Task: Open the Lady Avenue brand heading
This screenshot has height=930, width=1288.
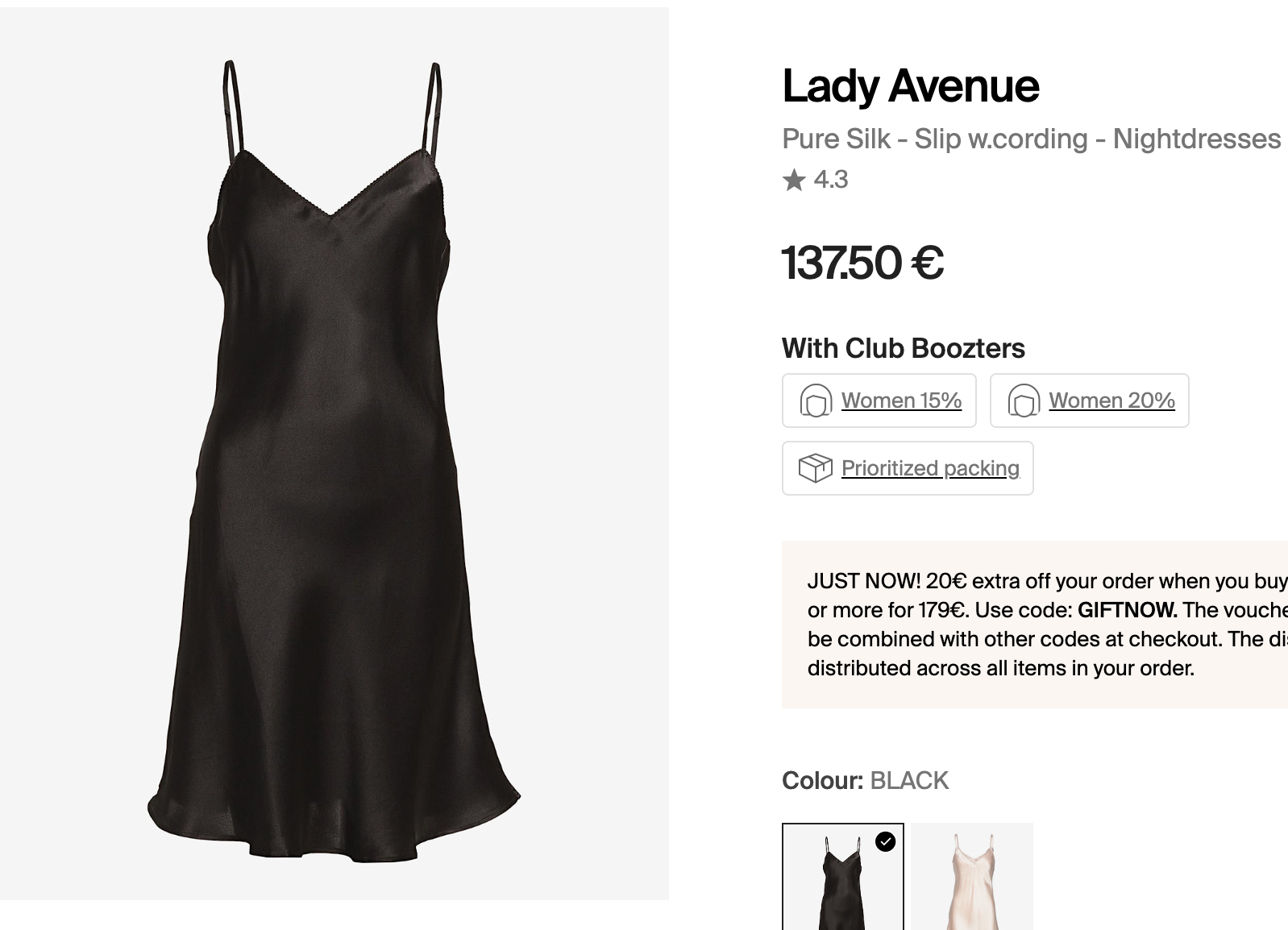Action: (x=911, y=86)
